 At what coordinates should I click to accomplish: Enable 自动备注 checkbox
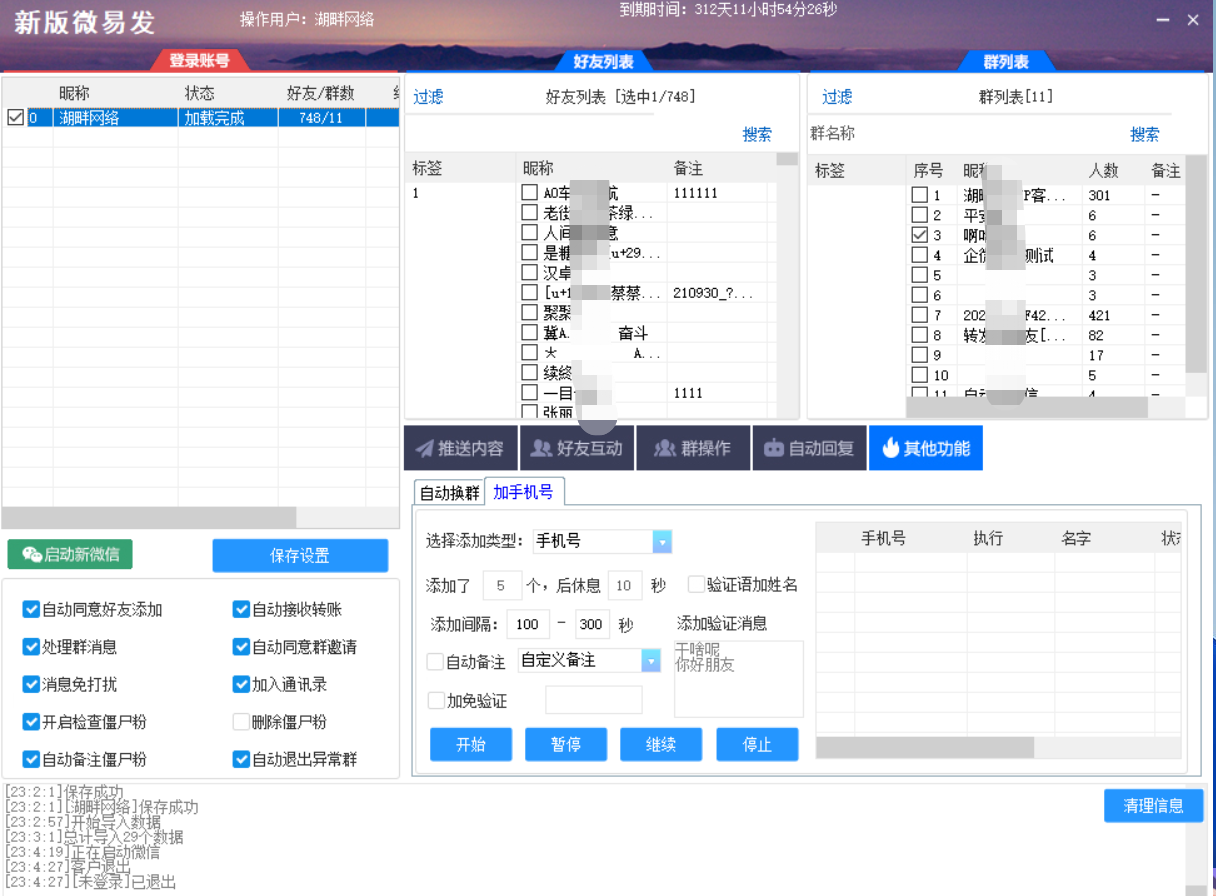tap(436, 661)
